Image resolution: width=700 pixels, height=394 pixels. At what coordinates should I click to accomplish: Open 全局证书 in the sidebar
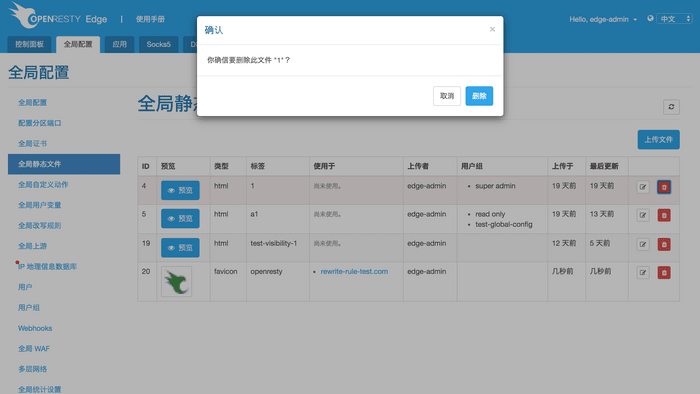coord(32,144)
